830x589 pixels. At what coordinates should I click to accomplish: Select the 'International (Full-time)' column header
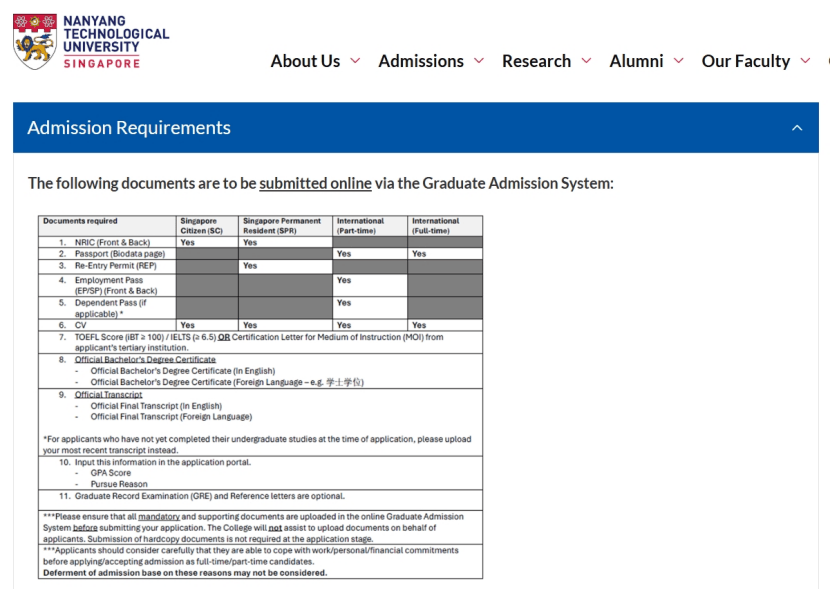436,225
